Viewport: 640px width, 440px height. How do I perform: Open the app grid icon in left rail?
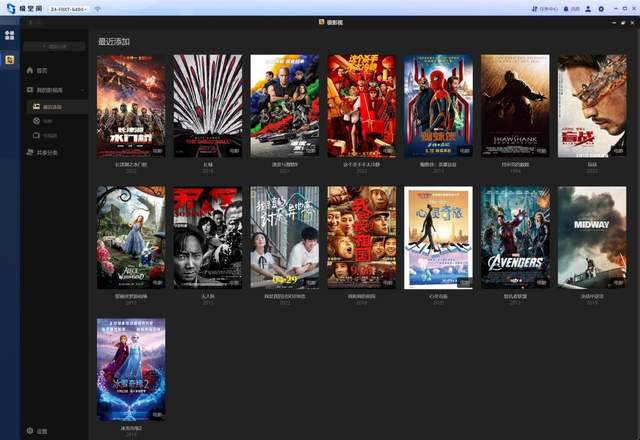(9, 35)
